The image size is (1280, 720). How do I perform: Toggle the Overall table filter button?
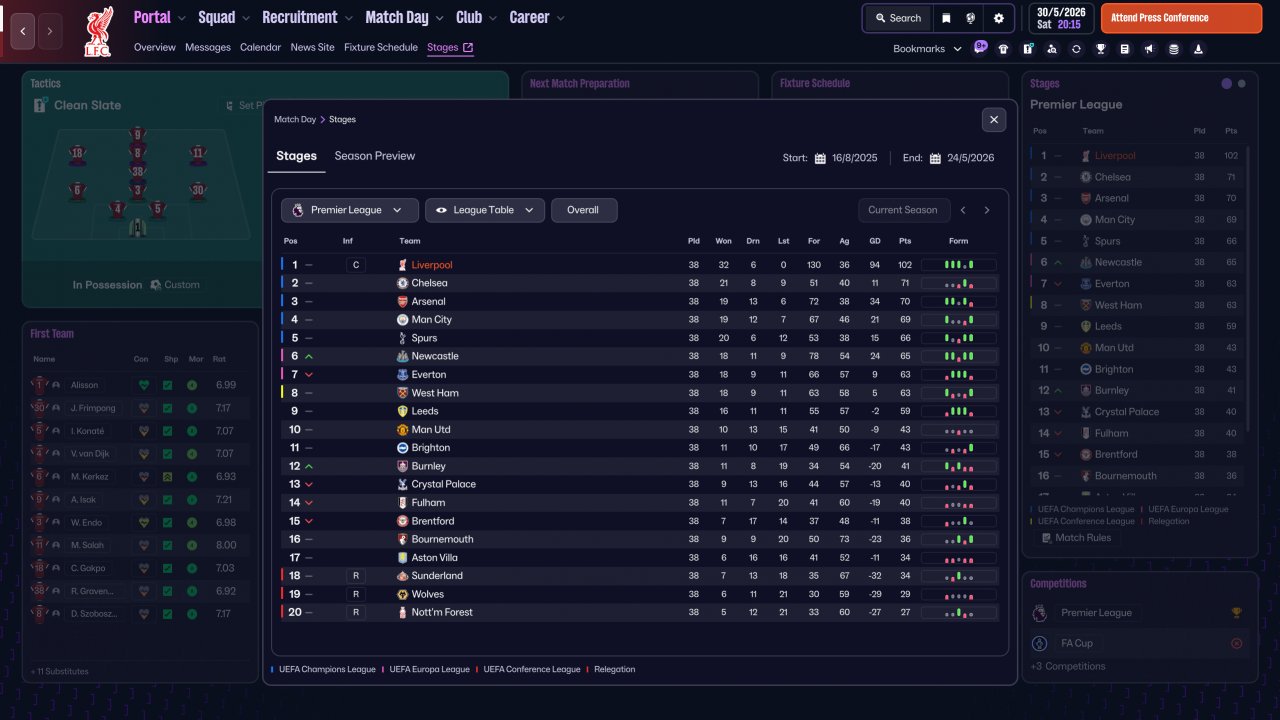(x=584, y=210)
